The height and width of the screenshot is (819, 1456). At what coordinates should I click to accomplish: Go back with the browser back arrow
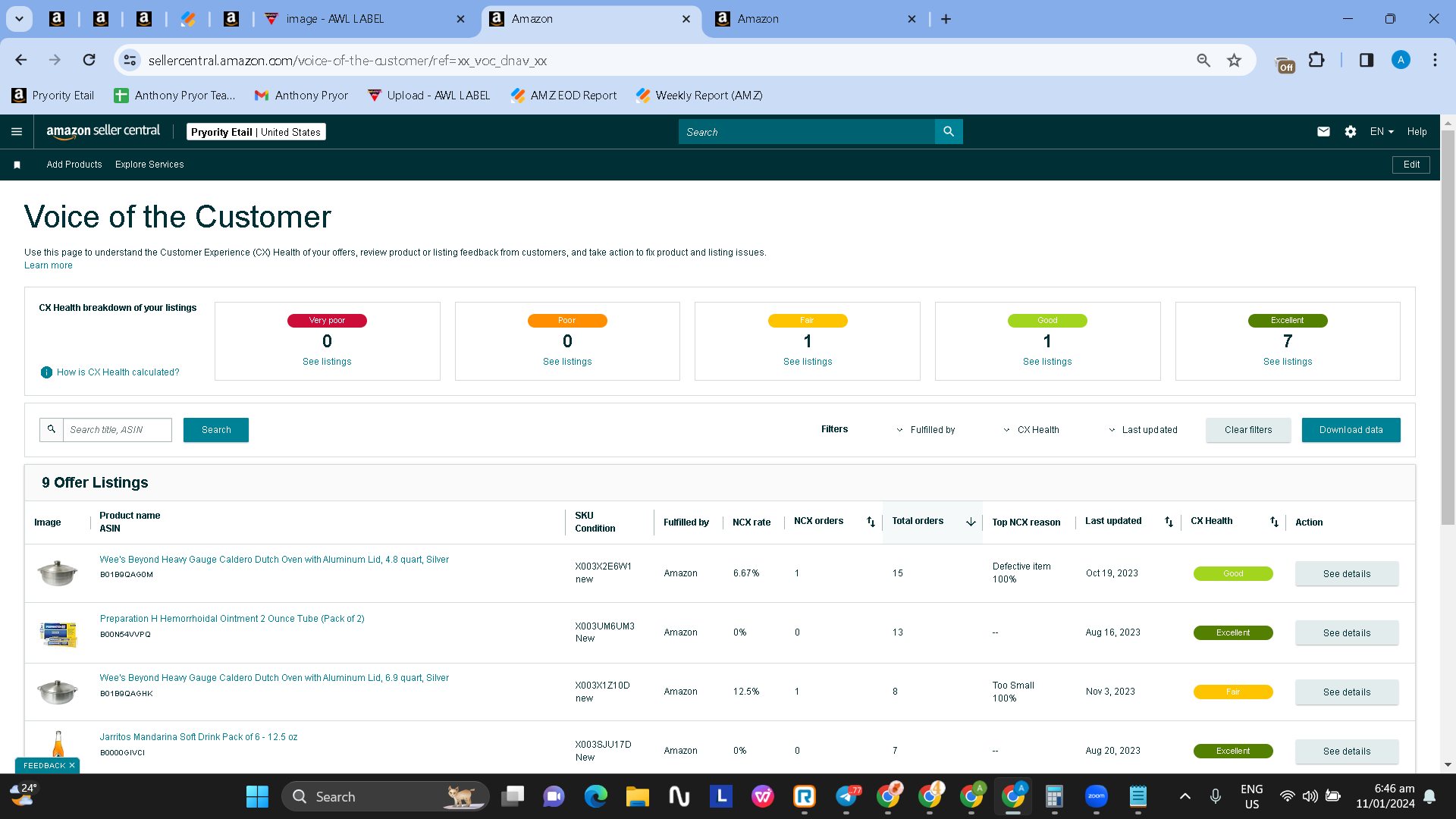[x=21, y=60]
